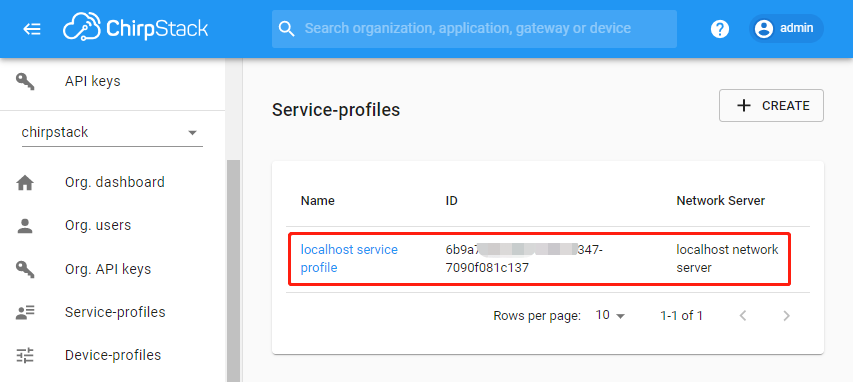
Task: Click the Rows per page label
Action: point(537,316)
